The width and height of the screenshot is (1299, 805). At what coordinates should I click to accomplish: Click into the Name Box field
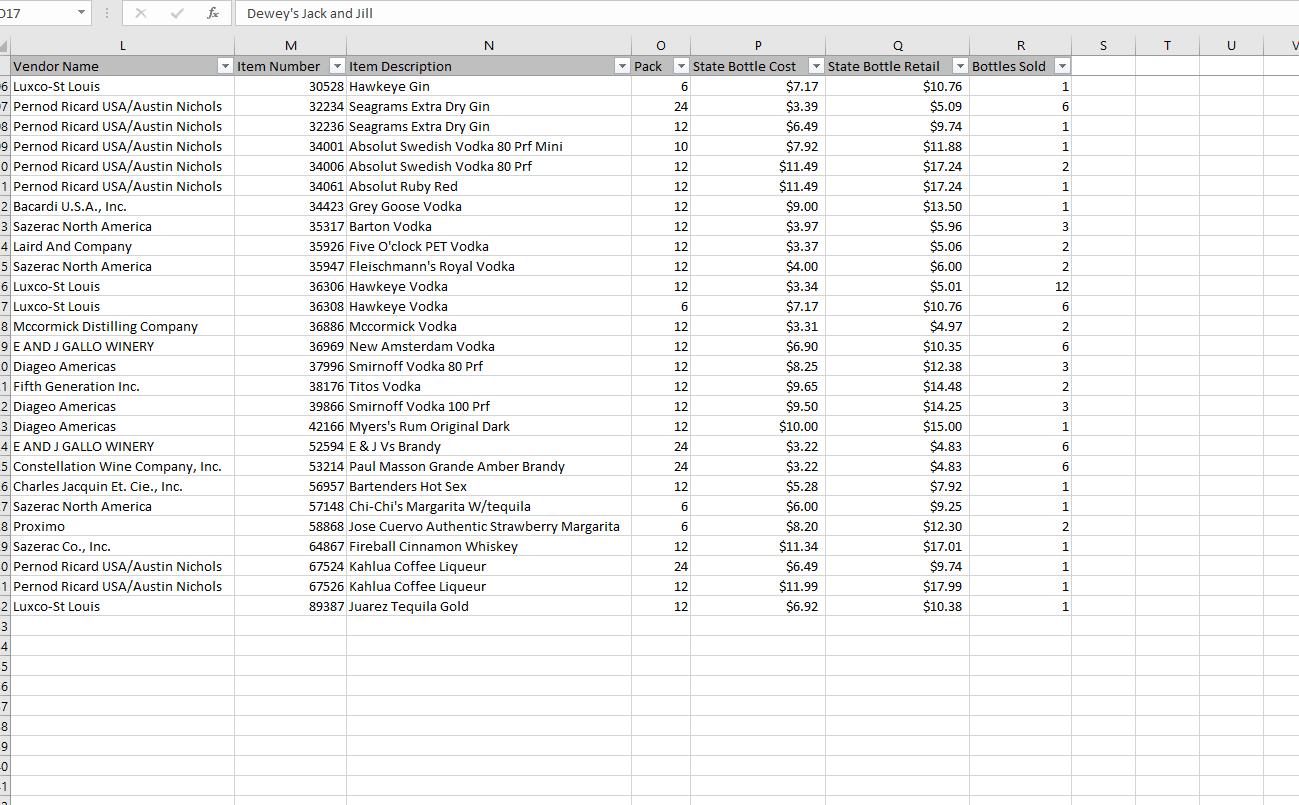click(36, 13)
